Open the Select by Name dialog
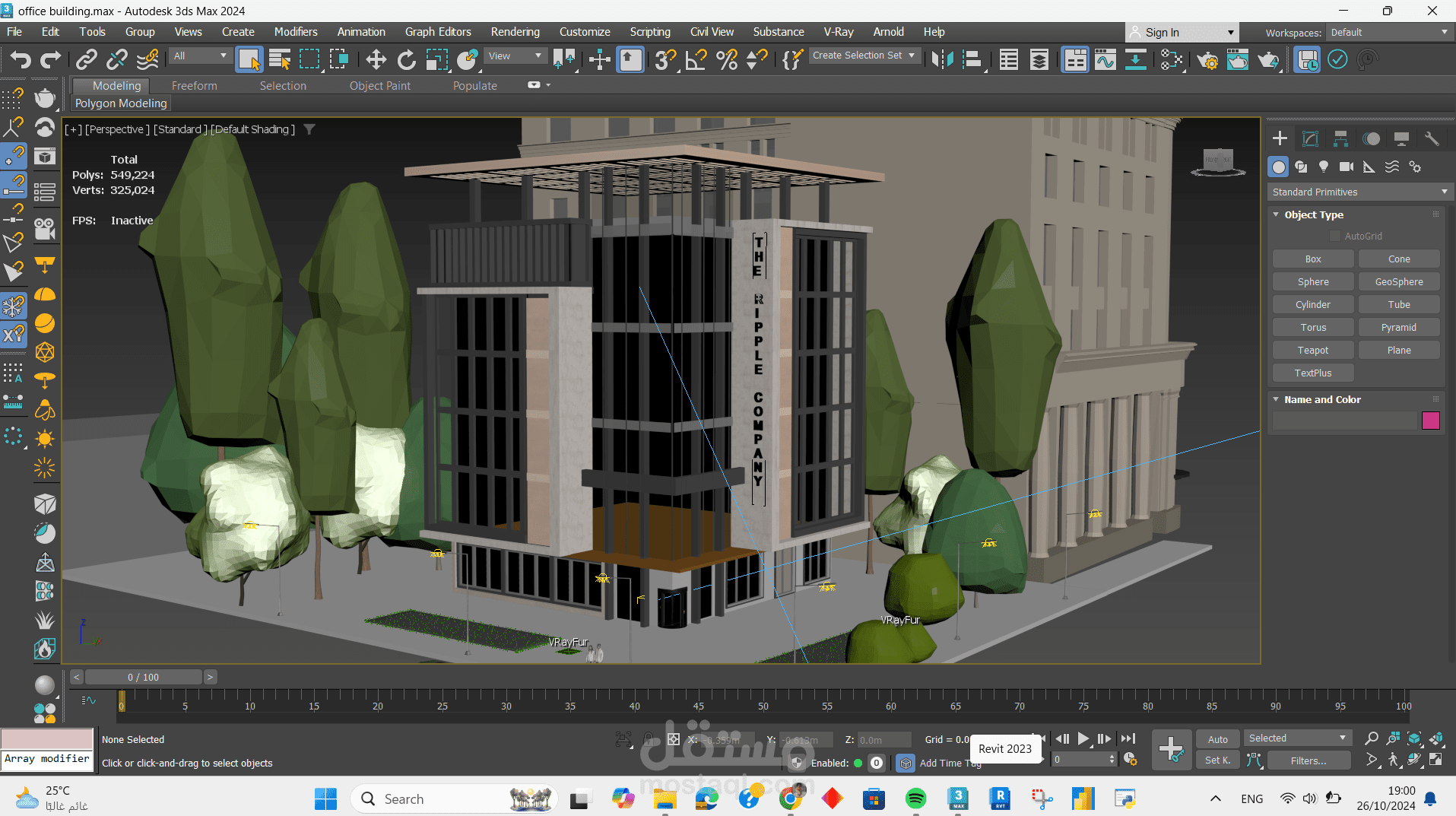This screenshot has height=816, width=1456. coord(279,59)
